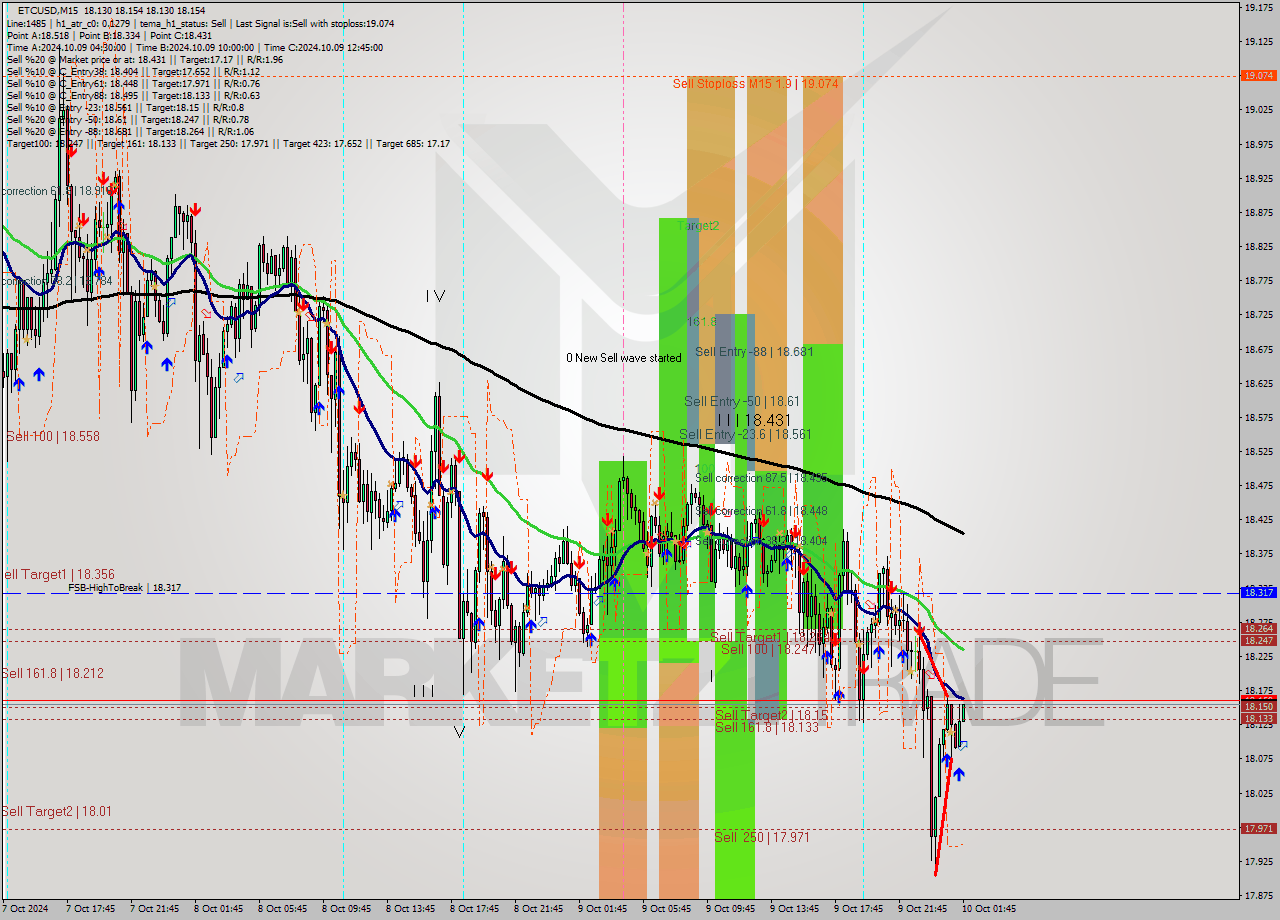
Task: Select the 'Sell correction 61.8 | 18.448' label
Action: (x=762, y=511)
